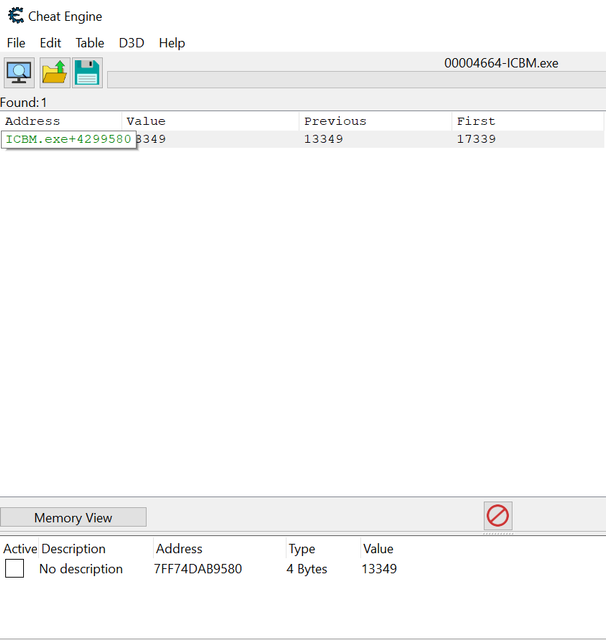Click the 13349 value in cheat table
Screen dimensions: 606x640
379,569
